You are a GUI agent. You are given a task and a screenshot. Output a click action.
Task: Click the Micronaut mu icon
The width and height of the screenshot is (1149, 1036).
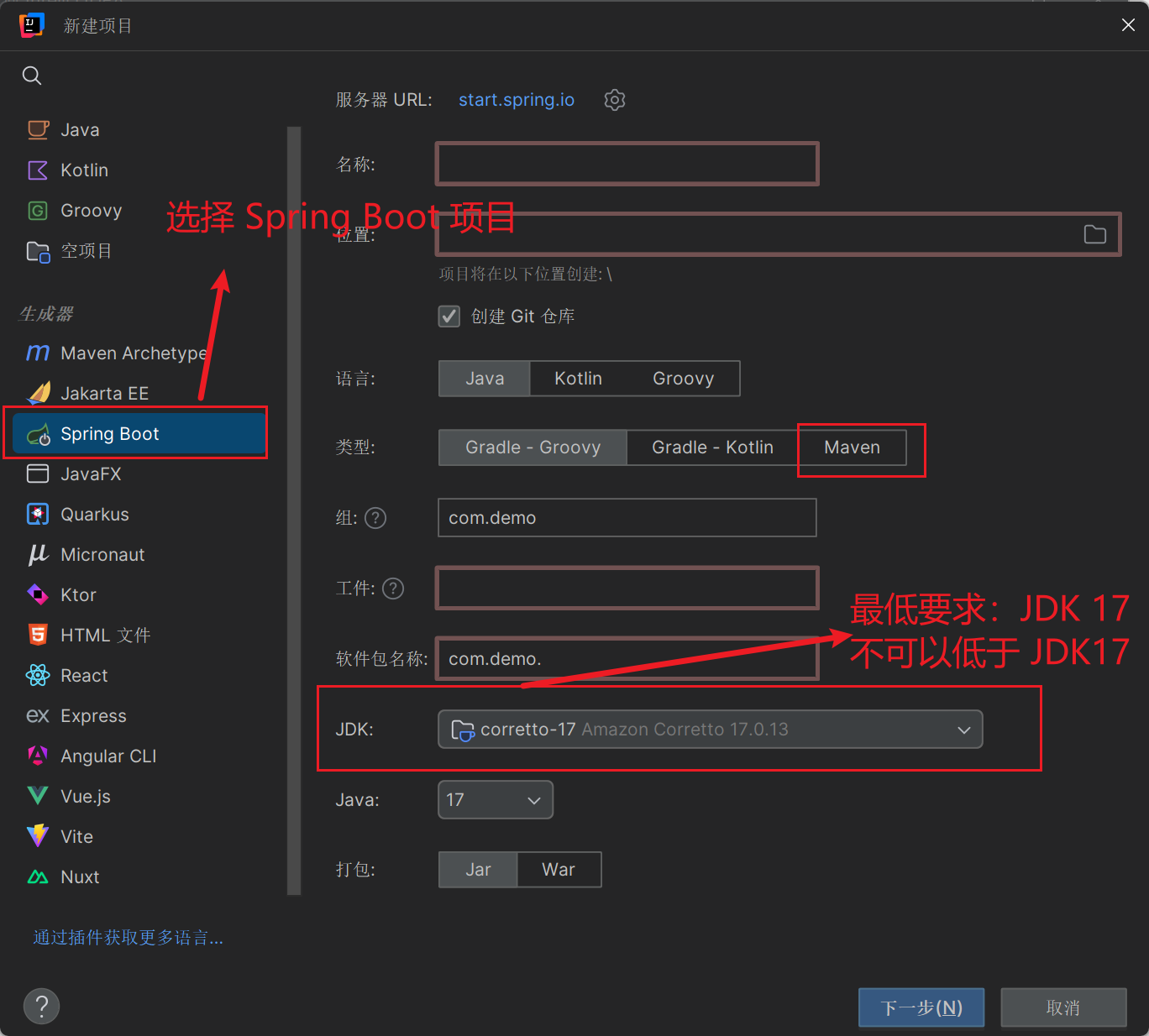click(38, 554)
